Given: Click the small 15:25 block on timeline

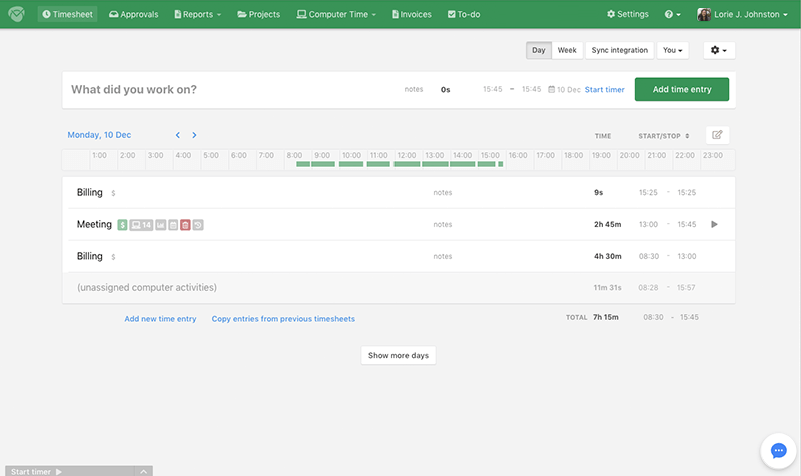Looking at the screenshot, I should pyautogui.click(x=501, y=164).
